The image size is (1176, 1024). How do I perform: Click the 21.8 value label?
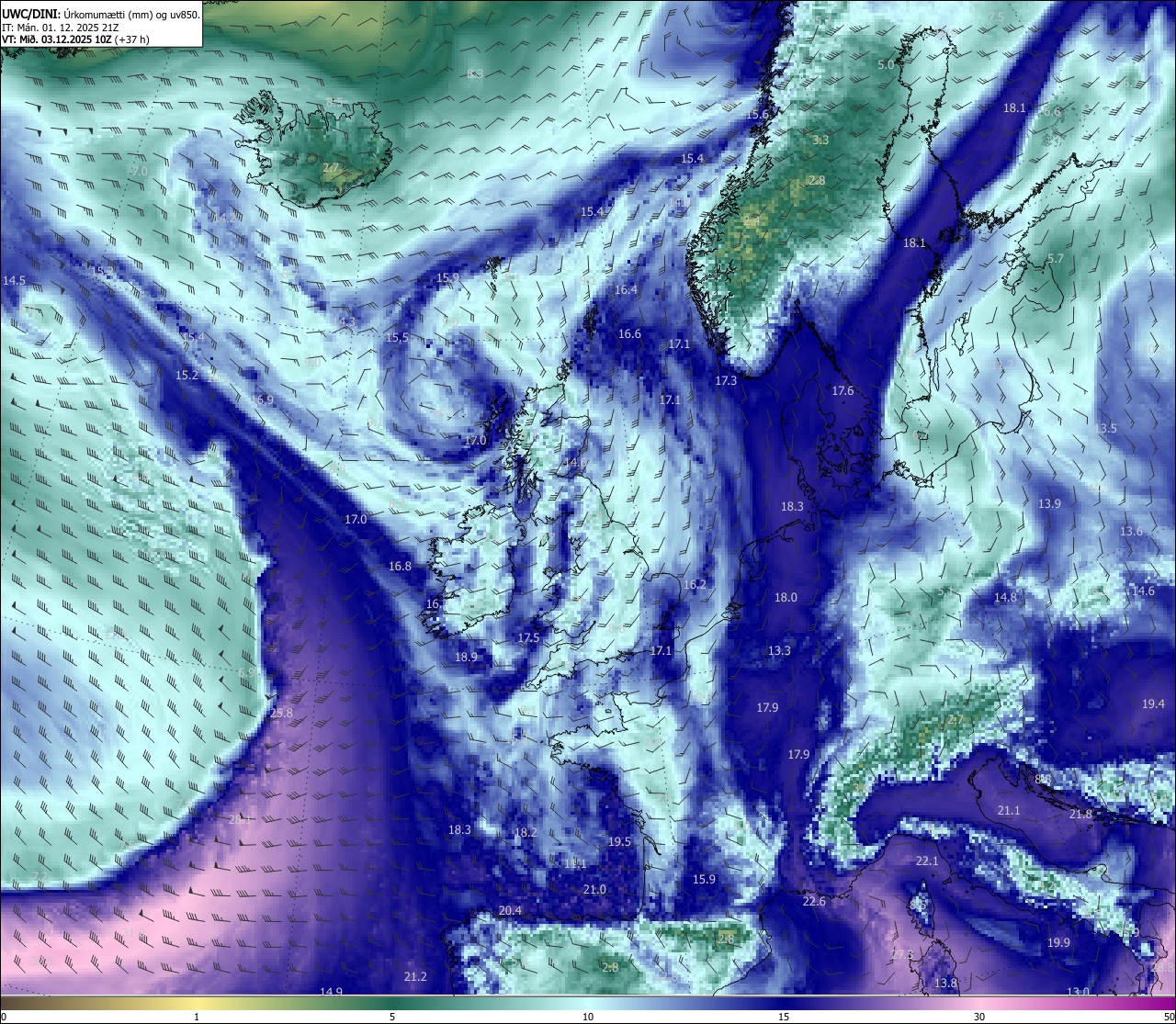[x=1080, y=814]
